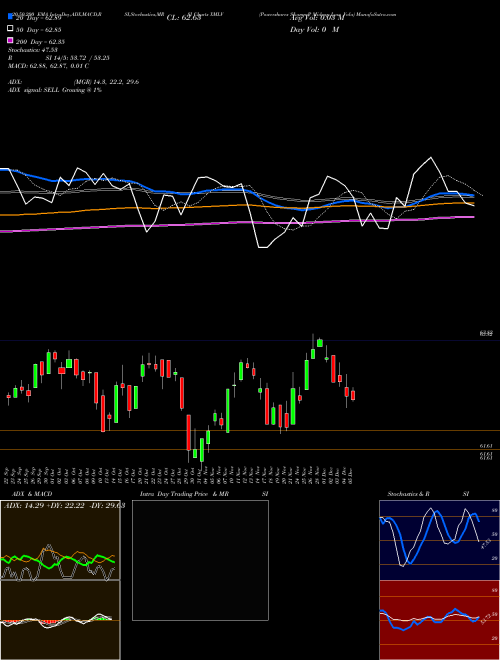500x660 pixels.
Task: Open the red RSI mini chart
Action: [x=439, y=620]
